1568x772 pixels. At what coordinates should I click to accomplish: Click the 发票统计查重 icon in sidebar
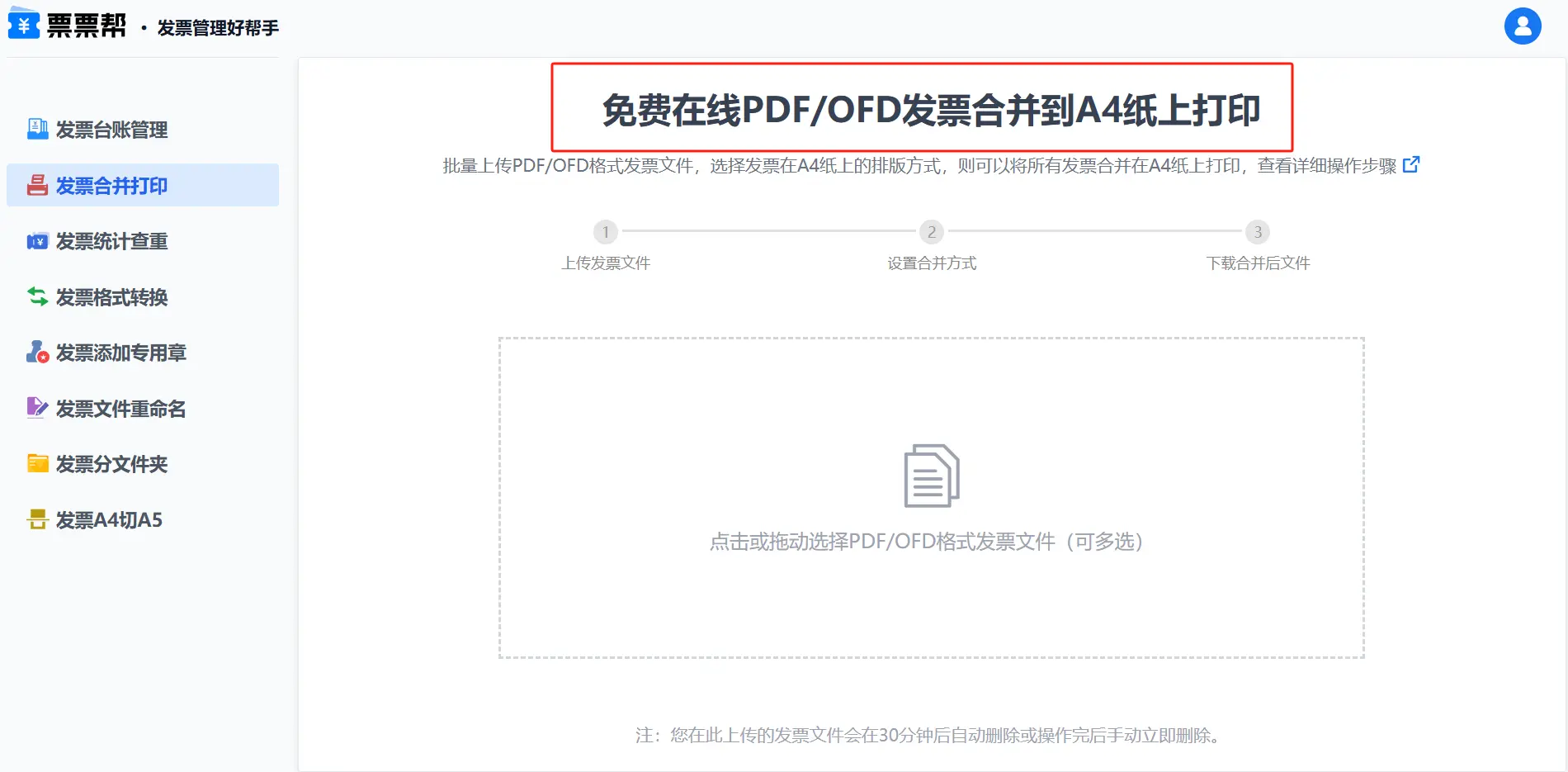tap(37, 241)
